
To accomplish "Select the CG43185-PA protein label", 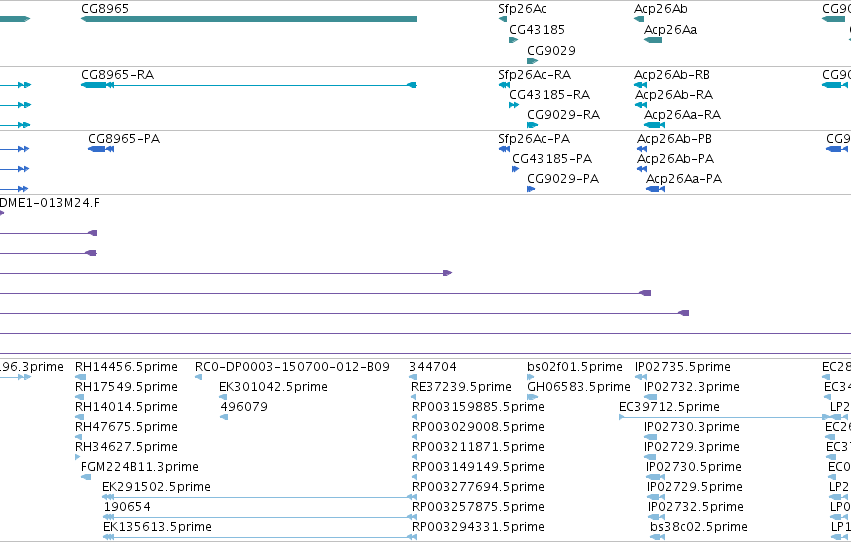I will (x=552, y=159).
